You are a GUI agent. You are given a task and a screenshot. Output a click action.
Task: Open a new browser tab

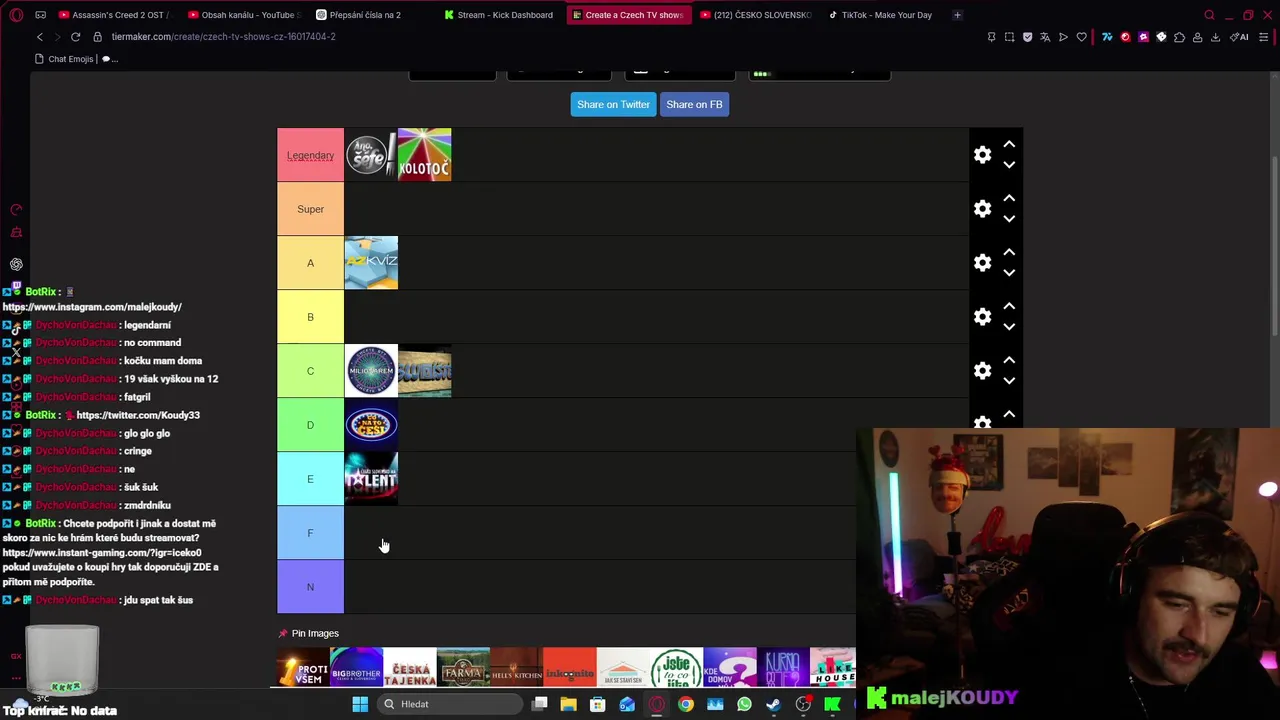tap(957, 15)
